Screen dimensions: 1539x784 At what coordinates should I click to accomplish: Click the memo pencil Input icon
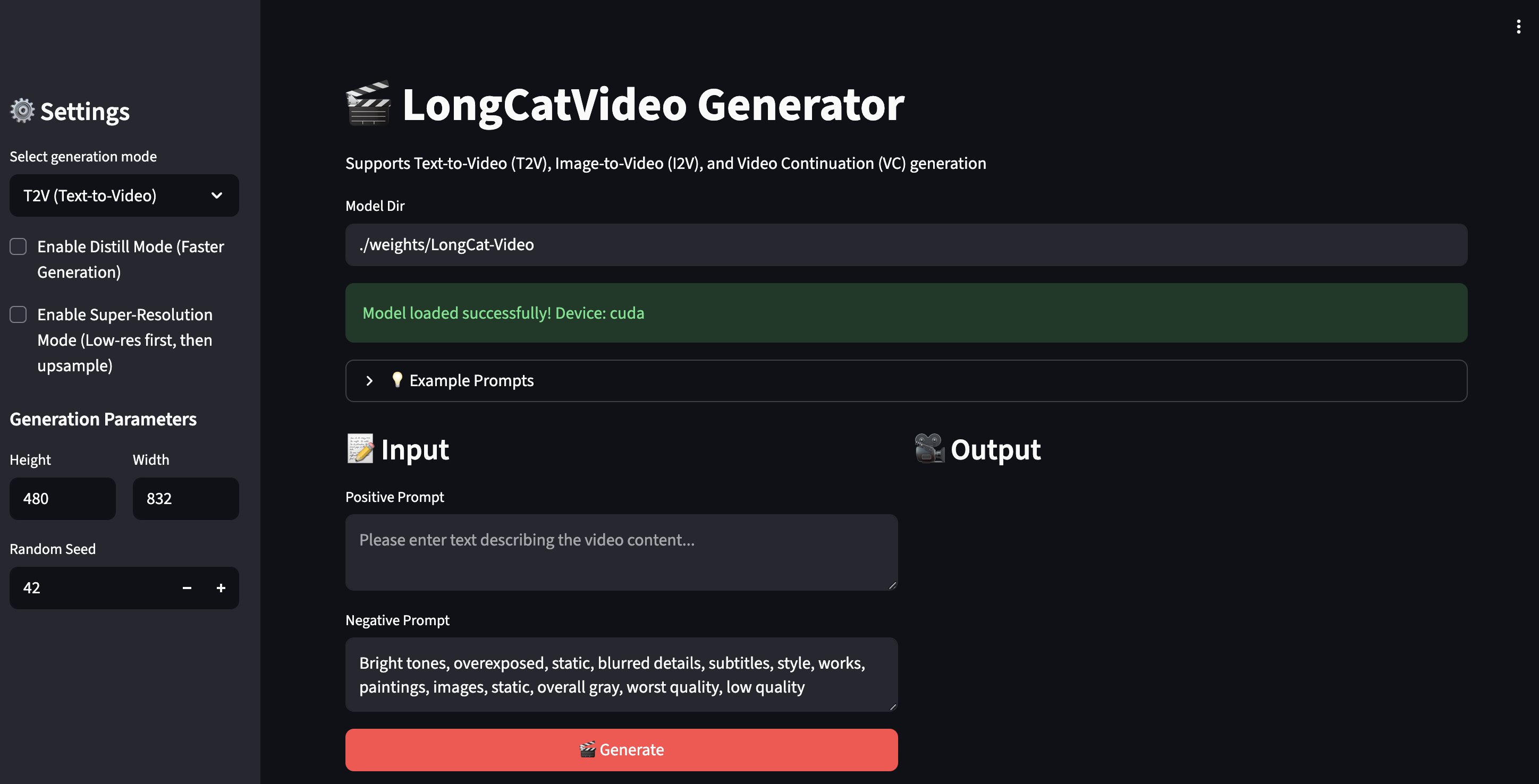click(360, 449)
